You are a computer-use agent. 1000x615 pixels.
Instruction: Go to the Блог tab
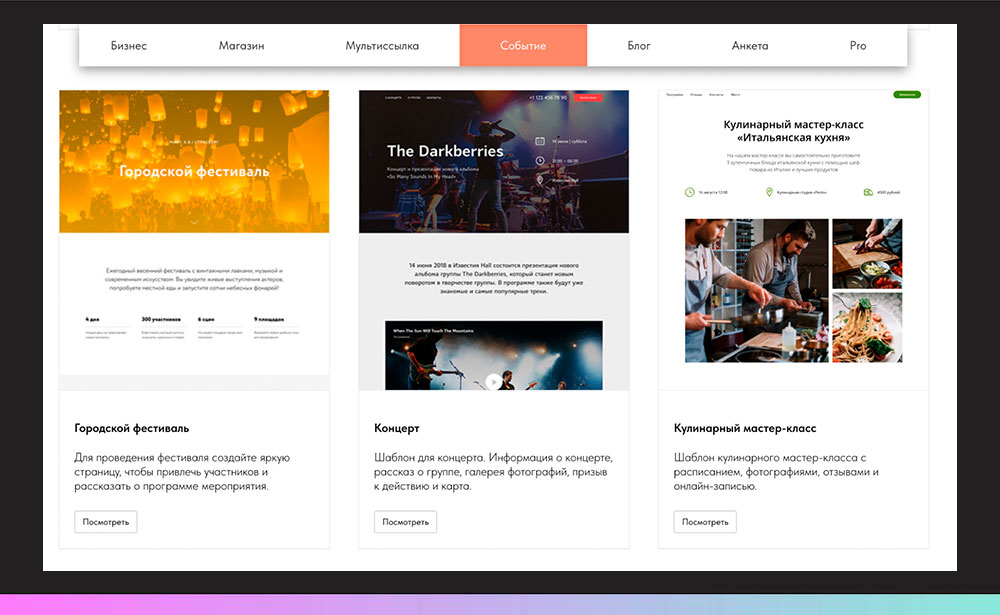(x=639, y=46)
